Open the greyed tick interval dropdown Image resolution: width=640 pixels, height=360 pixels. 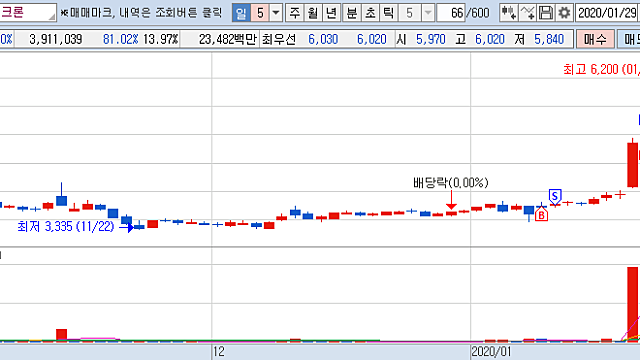pyautogui.click(x=428, y=13)
